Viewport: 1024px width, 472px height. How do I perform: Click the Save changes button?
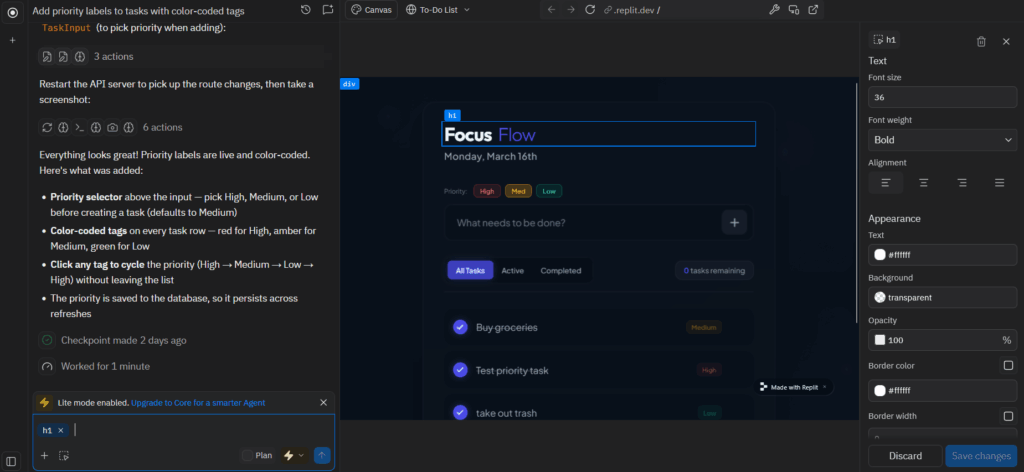(981, 456)
